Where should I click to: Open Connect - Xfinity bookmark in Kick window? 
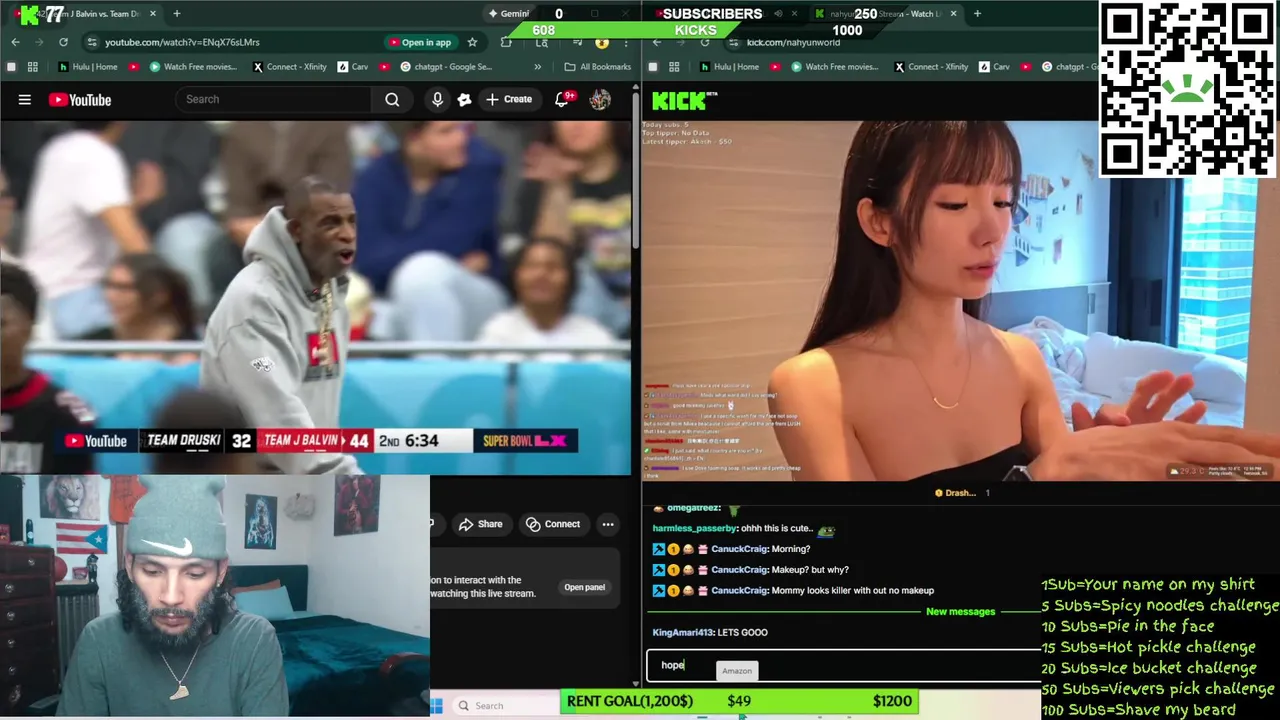[x=931, y=67]
